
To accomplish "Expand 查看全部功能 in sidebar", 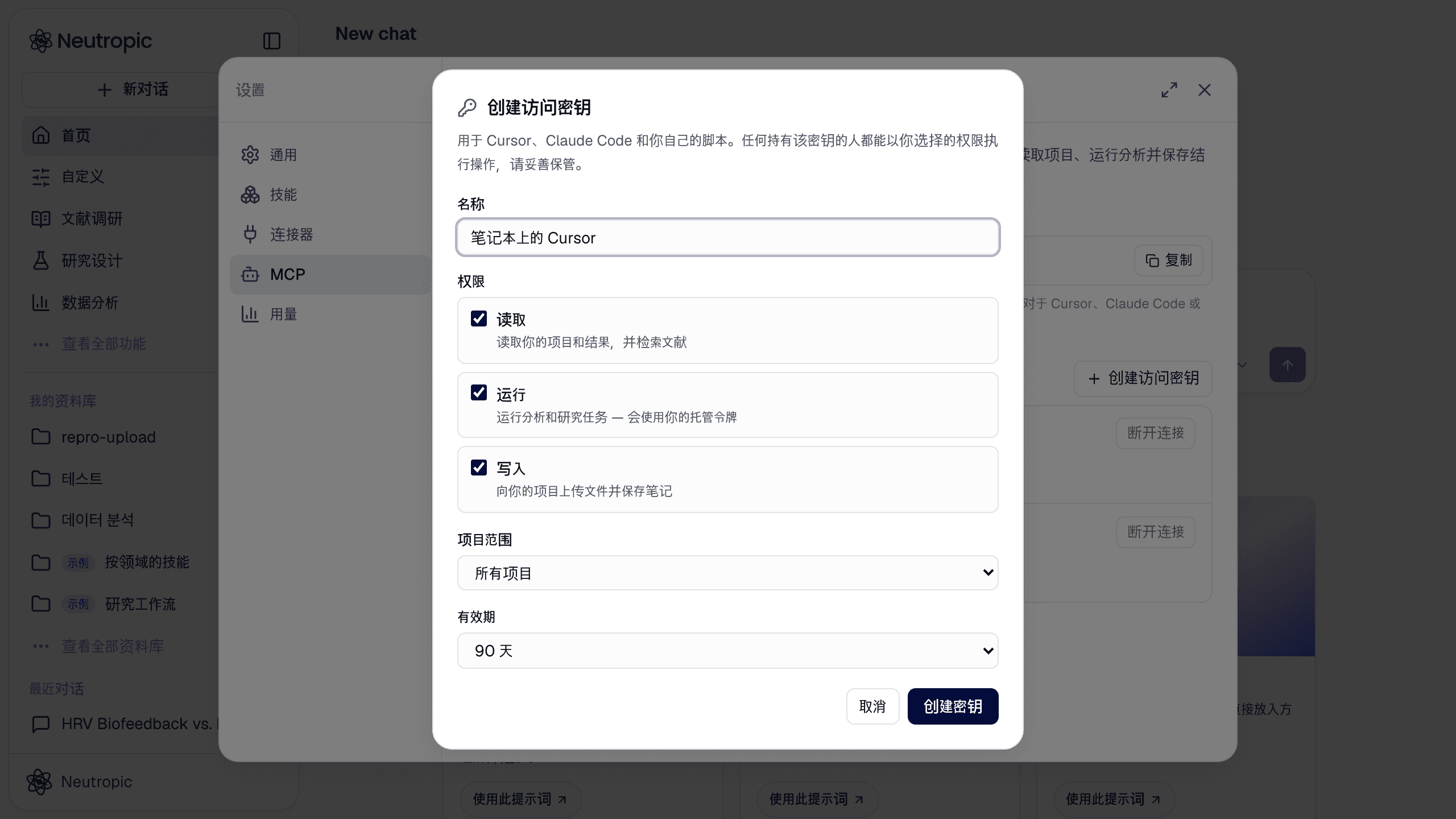I will pyautogui.click(x=104, y=344).
